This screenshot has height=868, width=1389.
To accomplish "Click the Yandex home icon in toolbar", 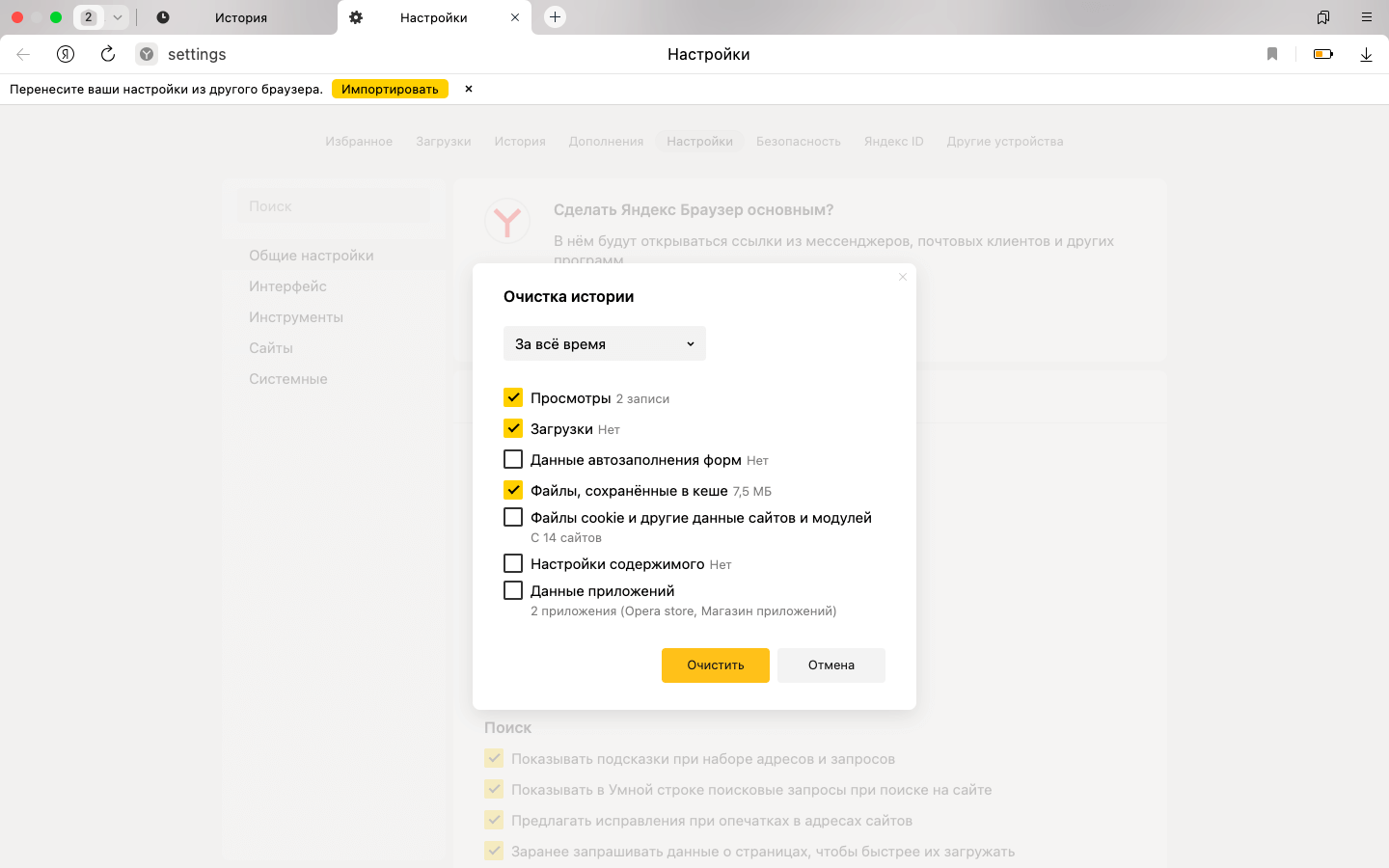I will 66,54.
